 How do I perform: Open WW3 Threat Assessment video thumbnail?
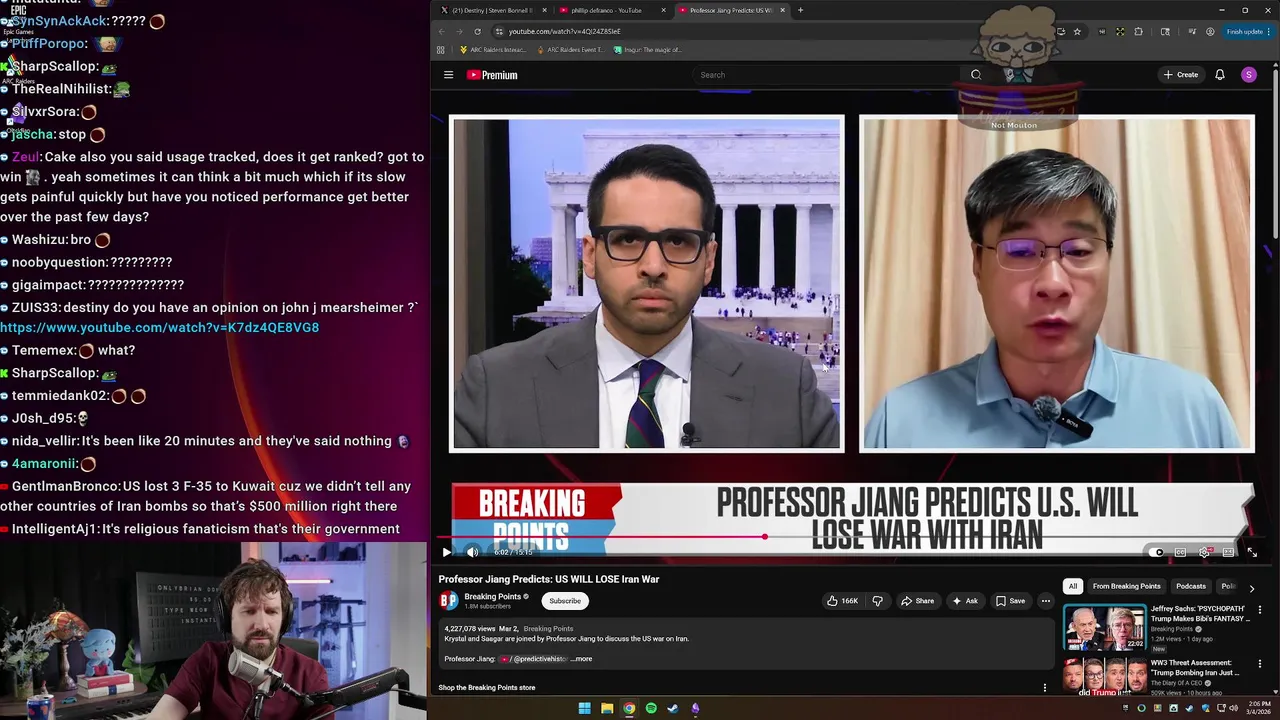[x=1104, y=676]
